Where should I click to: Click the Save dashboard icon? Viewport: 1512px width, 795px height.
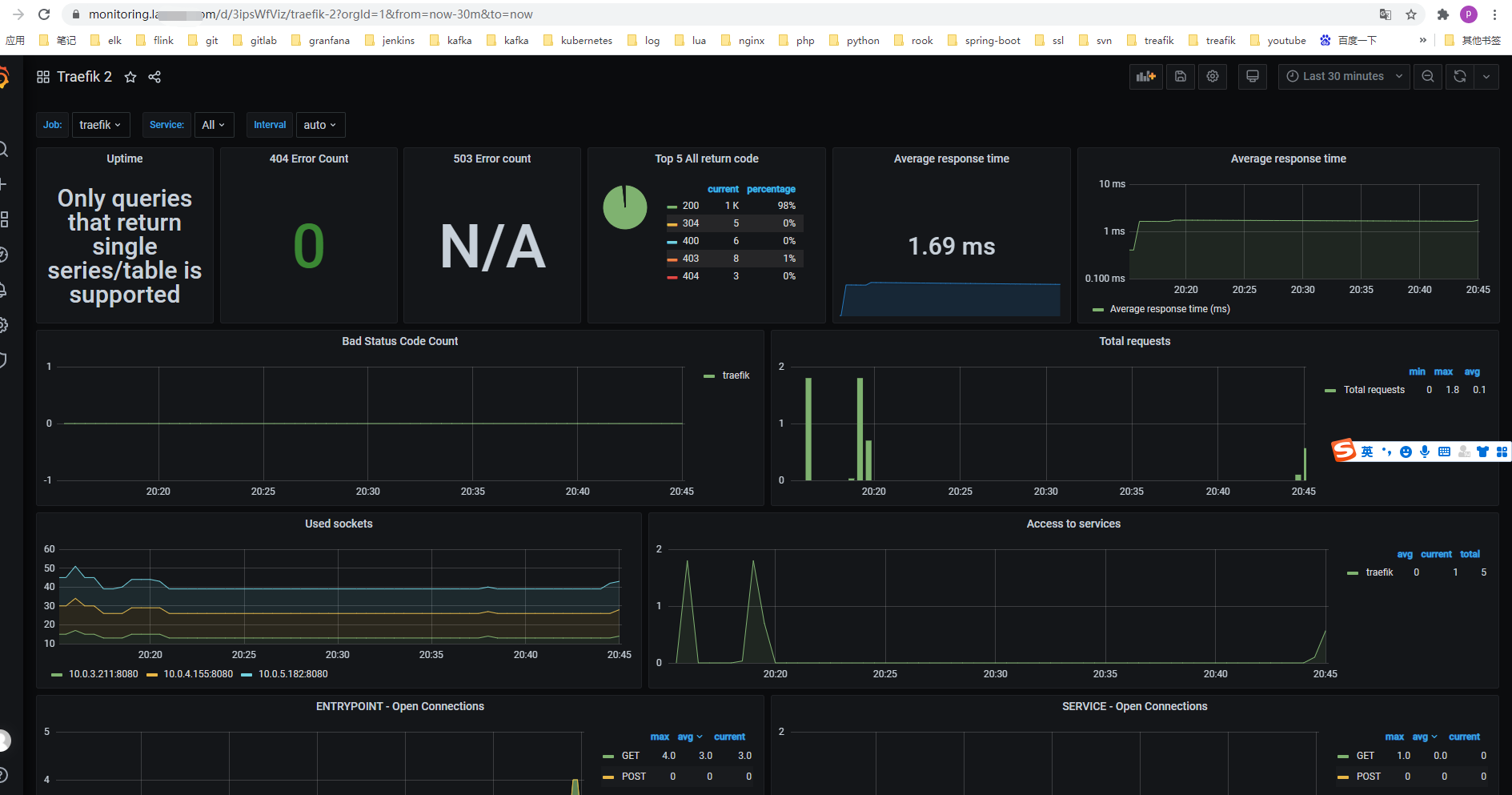tap(1181, 77)
